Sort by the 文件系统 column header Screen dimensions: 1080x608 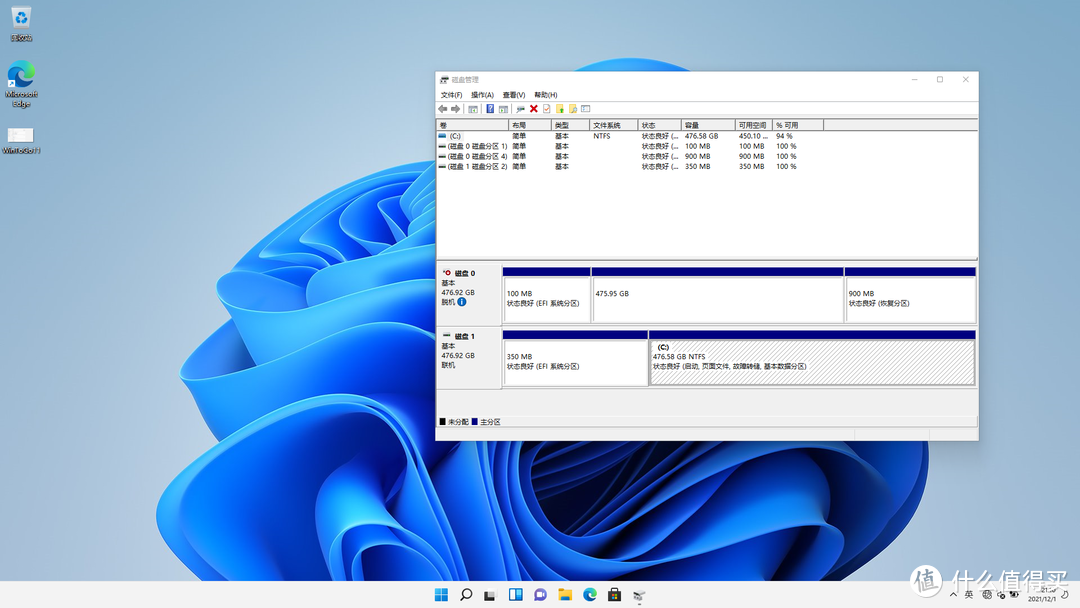click(614, 125)
